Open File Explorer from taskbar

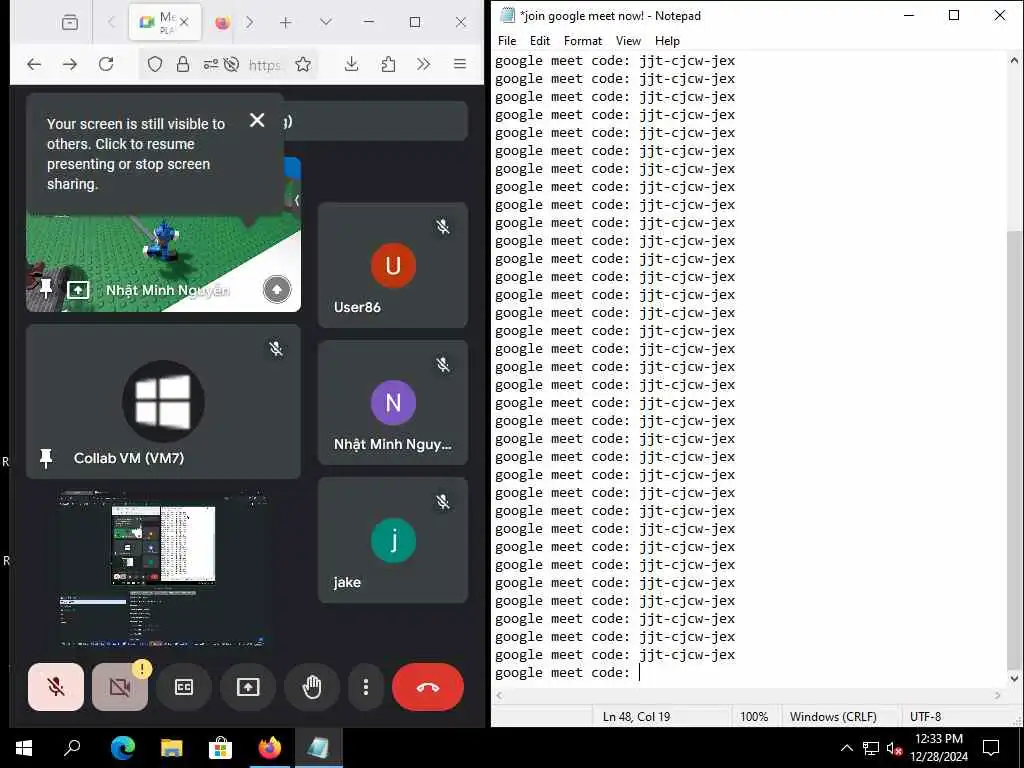171,748
